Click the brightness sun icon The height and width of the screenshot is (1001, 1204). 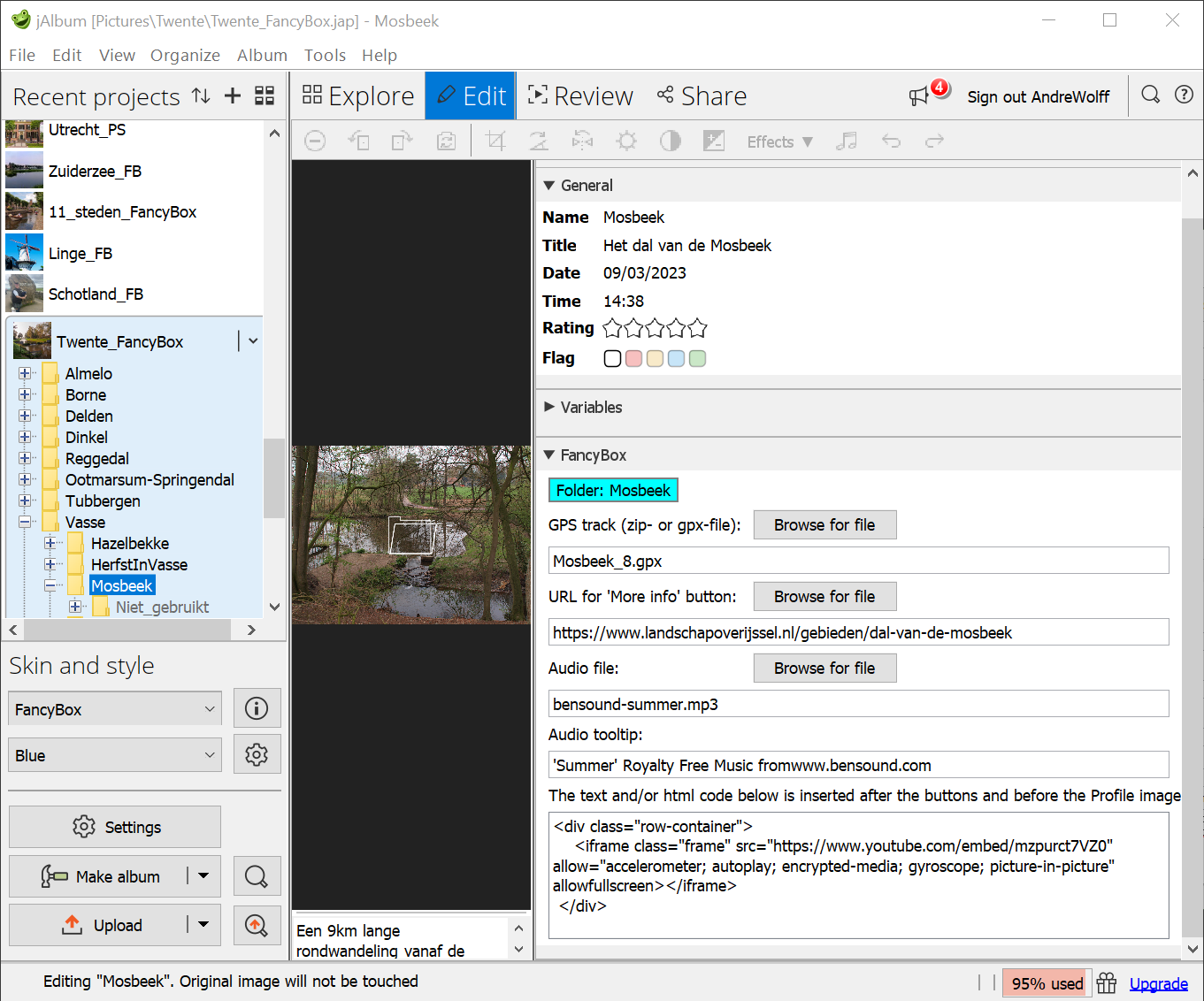(x=626, y=141)
